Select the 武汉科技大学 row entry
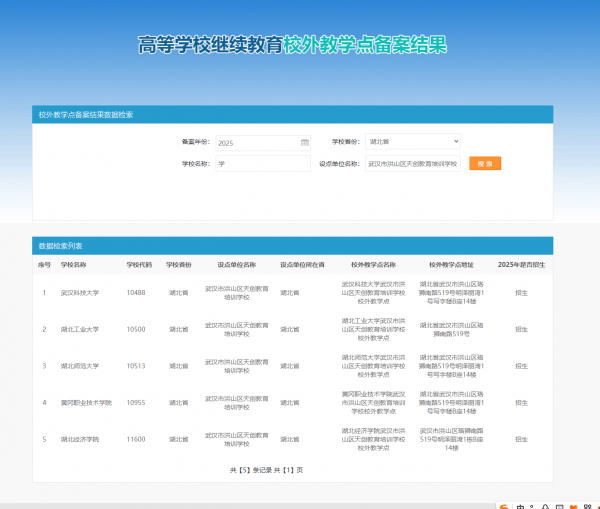This screenshot has height=509, width=600. [80, 293]
